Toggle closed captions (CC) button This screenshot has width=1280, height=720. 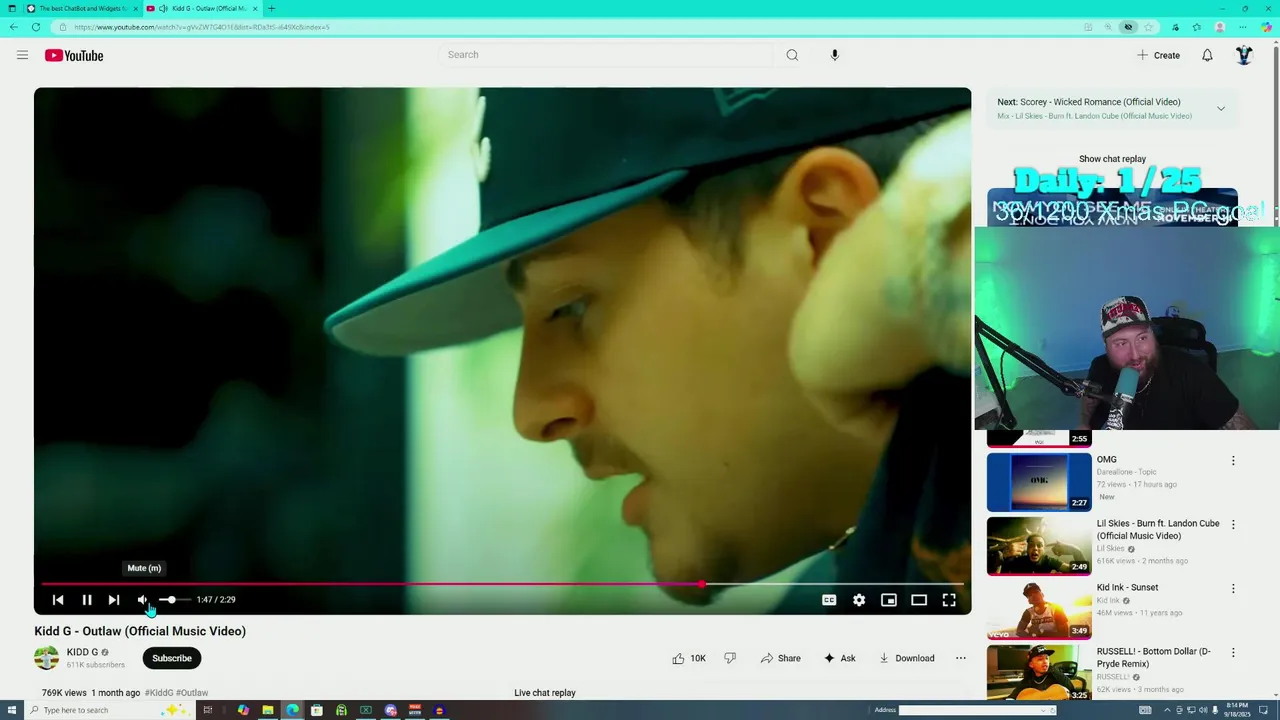(x=829, y=600)
